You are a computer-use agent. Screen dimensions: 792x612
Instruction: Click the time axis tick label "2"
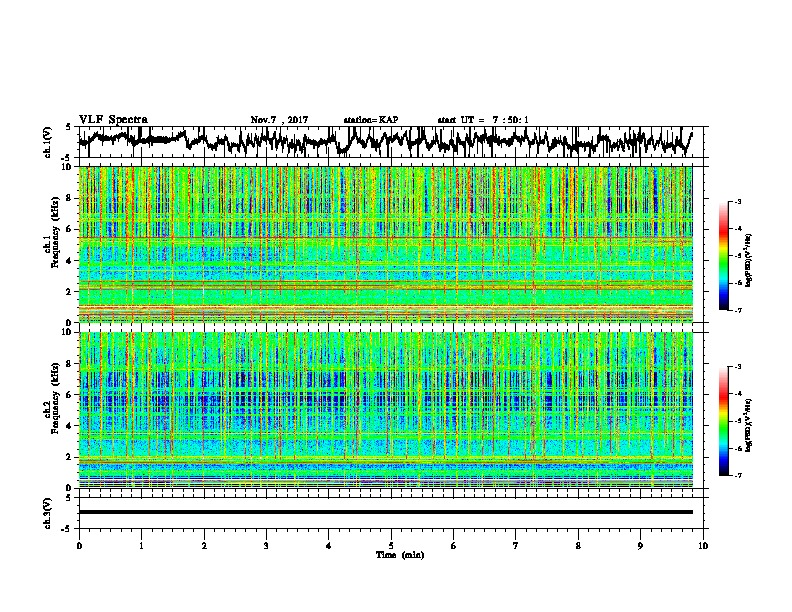click(x=204, y=546)
